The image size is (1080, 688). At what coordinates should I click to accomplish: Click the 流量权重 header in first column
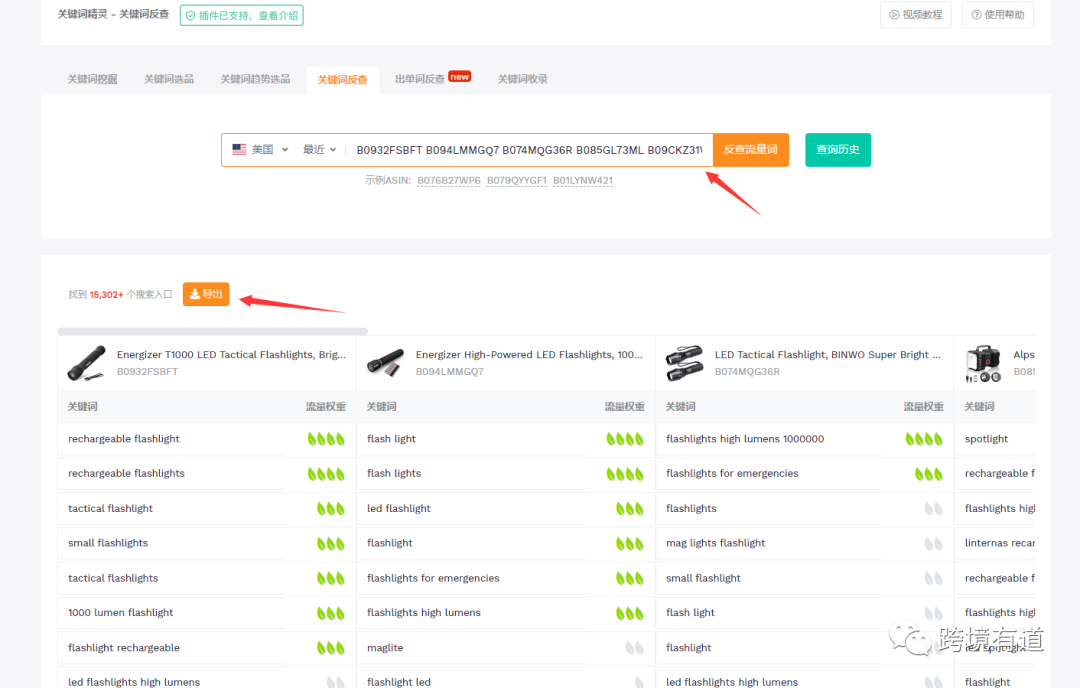click(326, 406)
